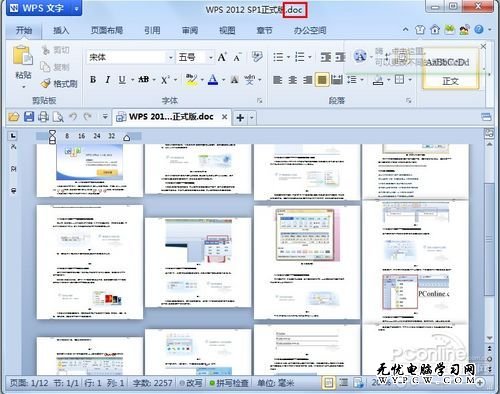Screen dimensions: 500x394
Task: Activate the Format Painter (格式刷) brush
Action: [x=59, y=84]
